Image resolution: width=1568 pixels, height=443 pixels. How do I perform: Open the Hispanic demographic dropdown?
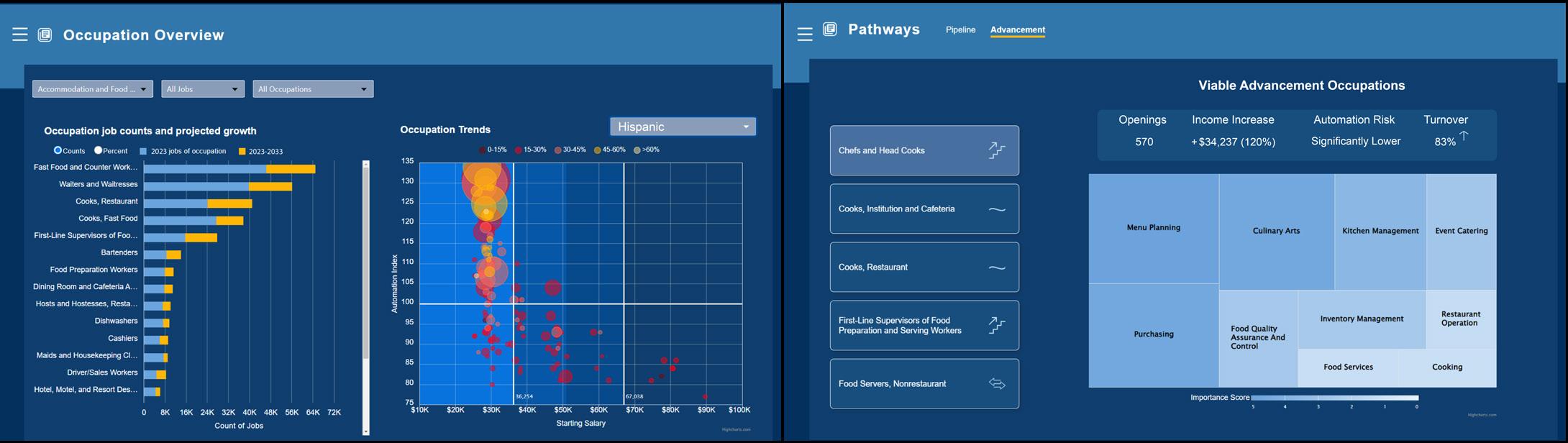pos(683,127)
